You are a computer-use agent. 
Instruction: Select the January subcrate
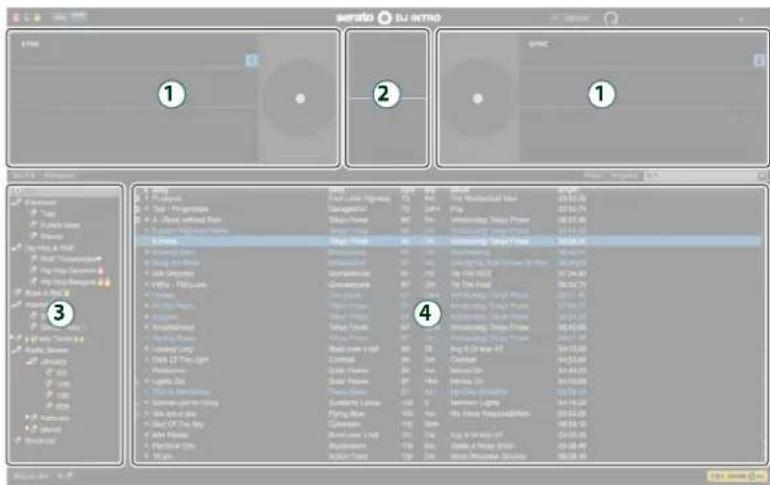coord(54,362)
